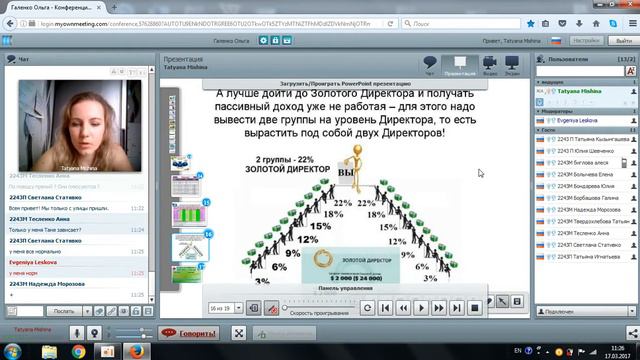Image resolution: width=640 pixels, height=360 pixels.
Task: Jump to the last slide
Action: [457, 308]
